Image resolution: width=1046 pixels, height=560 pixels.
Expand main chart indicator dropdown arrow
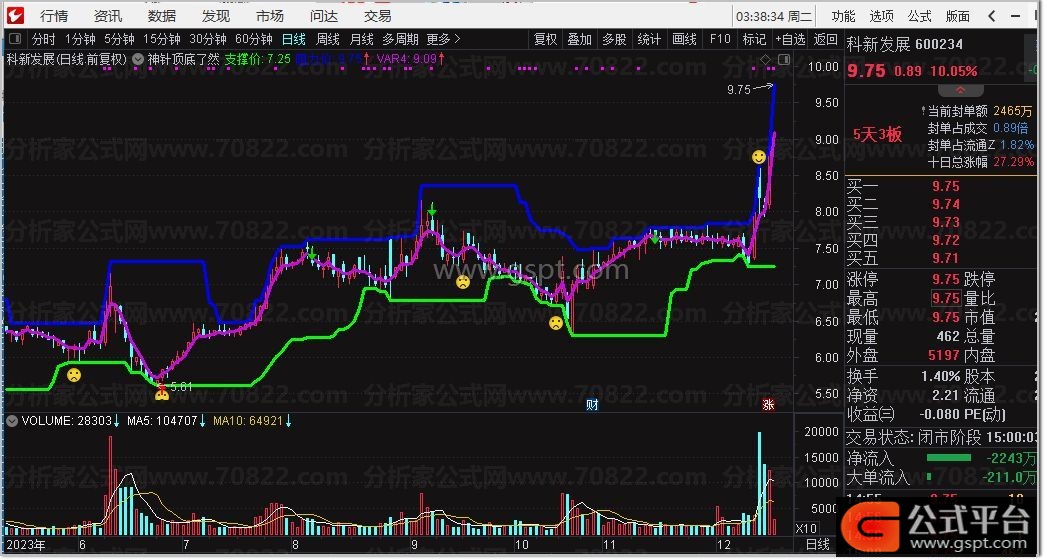click(x=138, y=59)
